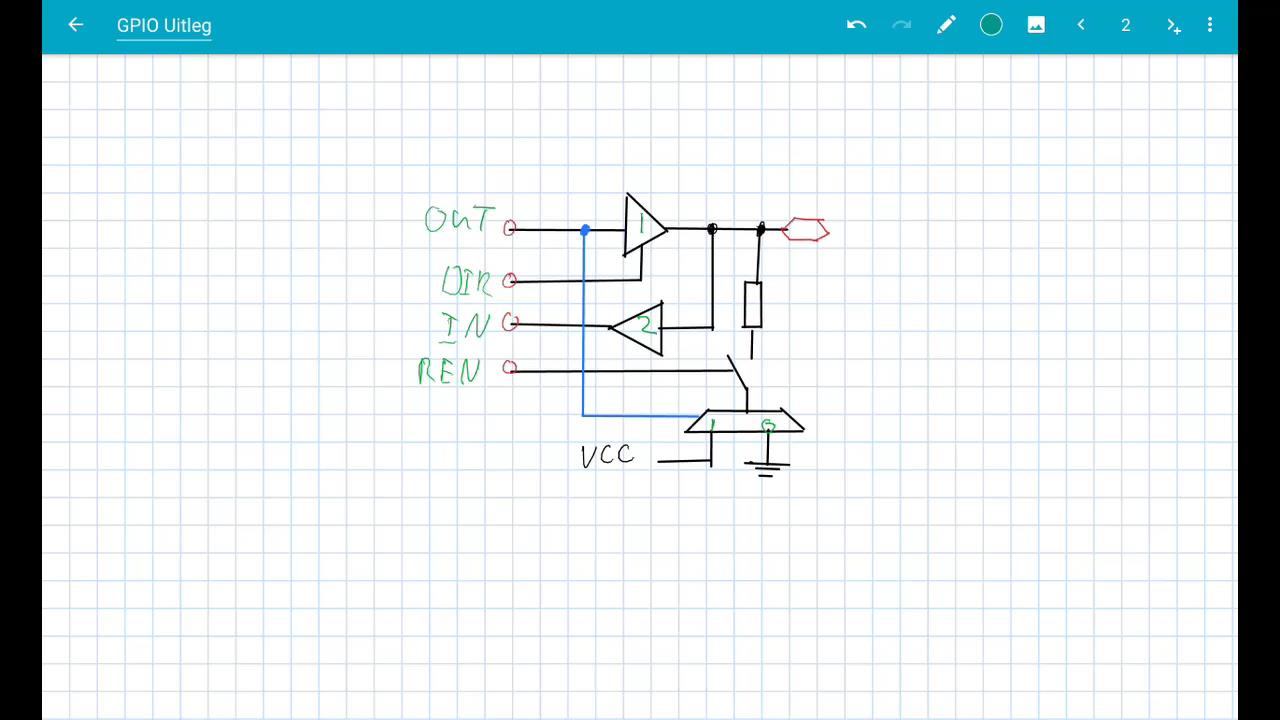The width and height of the screenshot is (1280, 720).
Task: Click the REN terminal circle
Action: [x=510, y=369]
